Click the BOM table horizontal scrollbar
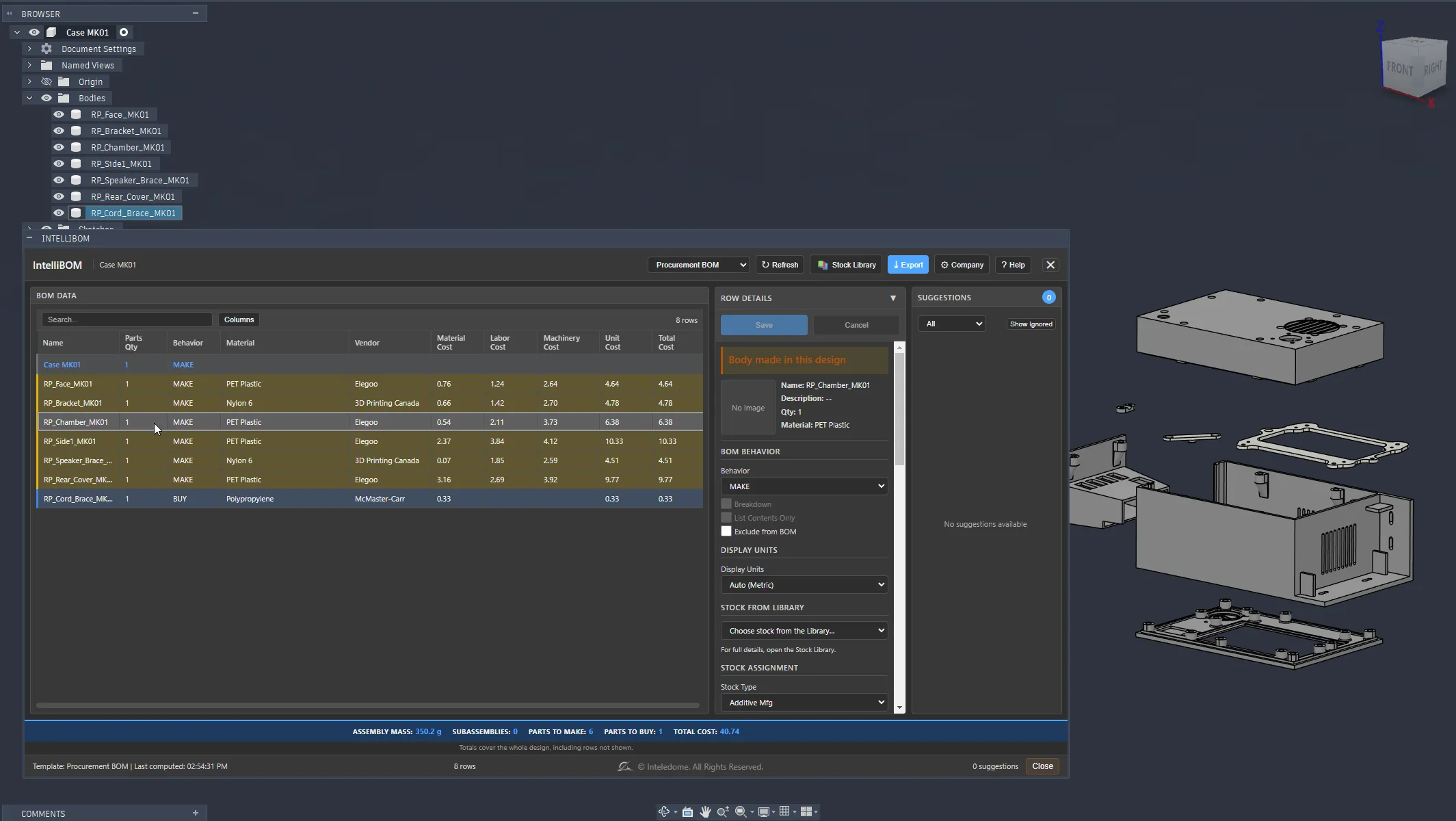 click(x=368, y=705)
